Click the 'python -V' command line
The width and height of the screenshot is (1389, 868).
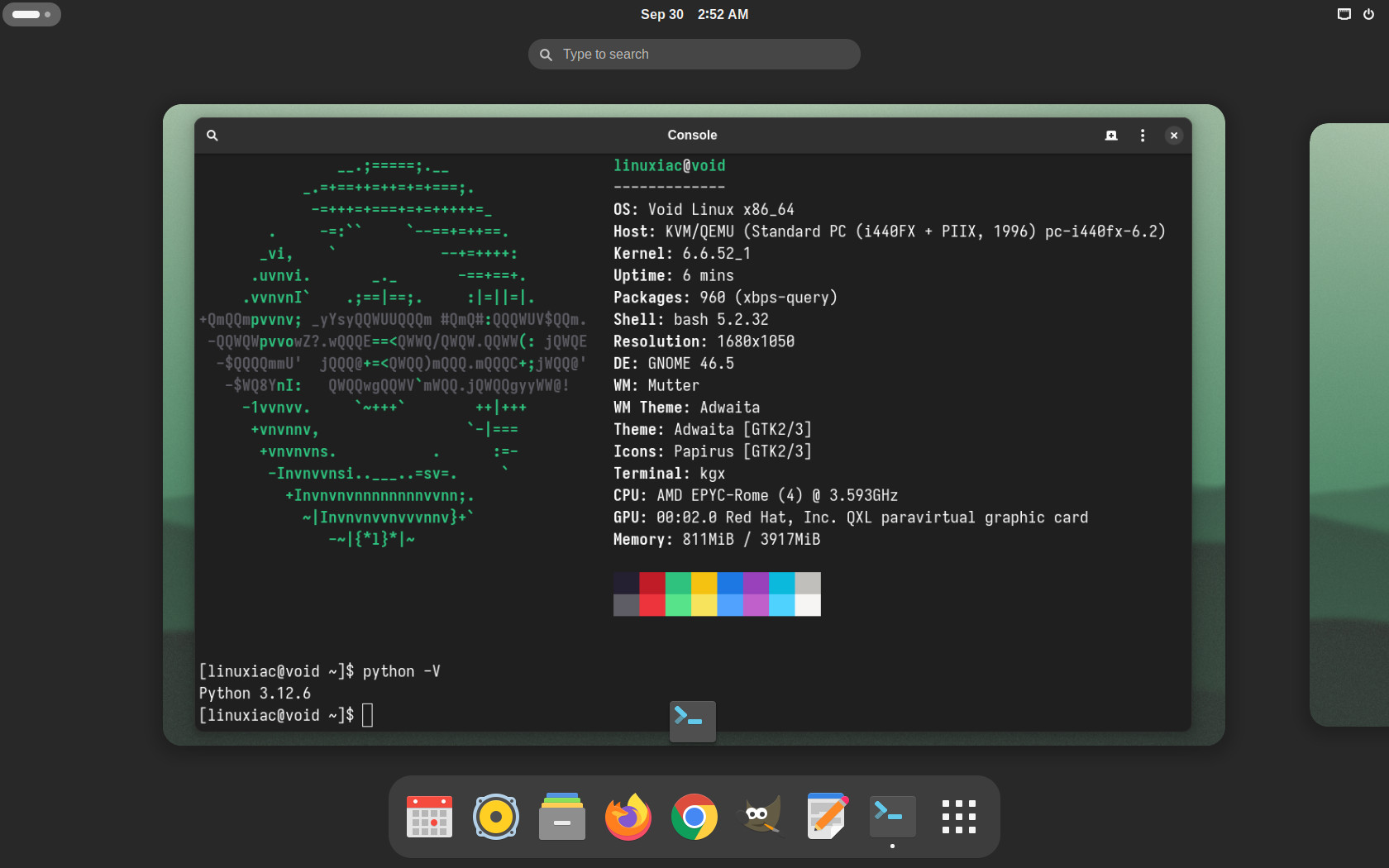[x=402, y=671]
